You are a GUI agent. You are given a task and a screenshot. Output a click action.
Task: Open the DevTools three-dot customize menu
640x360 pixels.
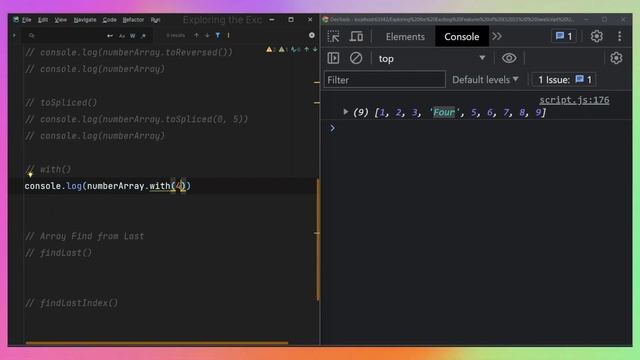(620, 36)
